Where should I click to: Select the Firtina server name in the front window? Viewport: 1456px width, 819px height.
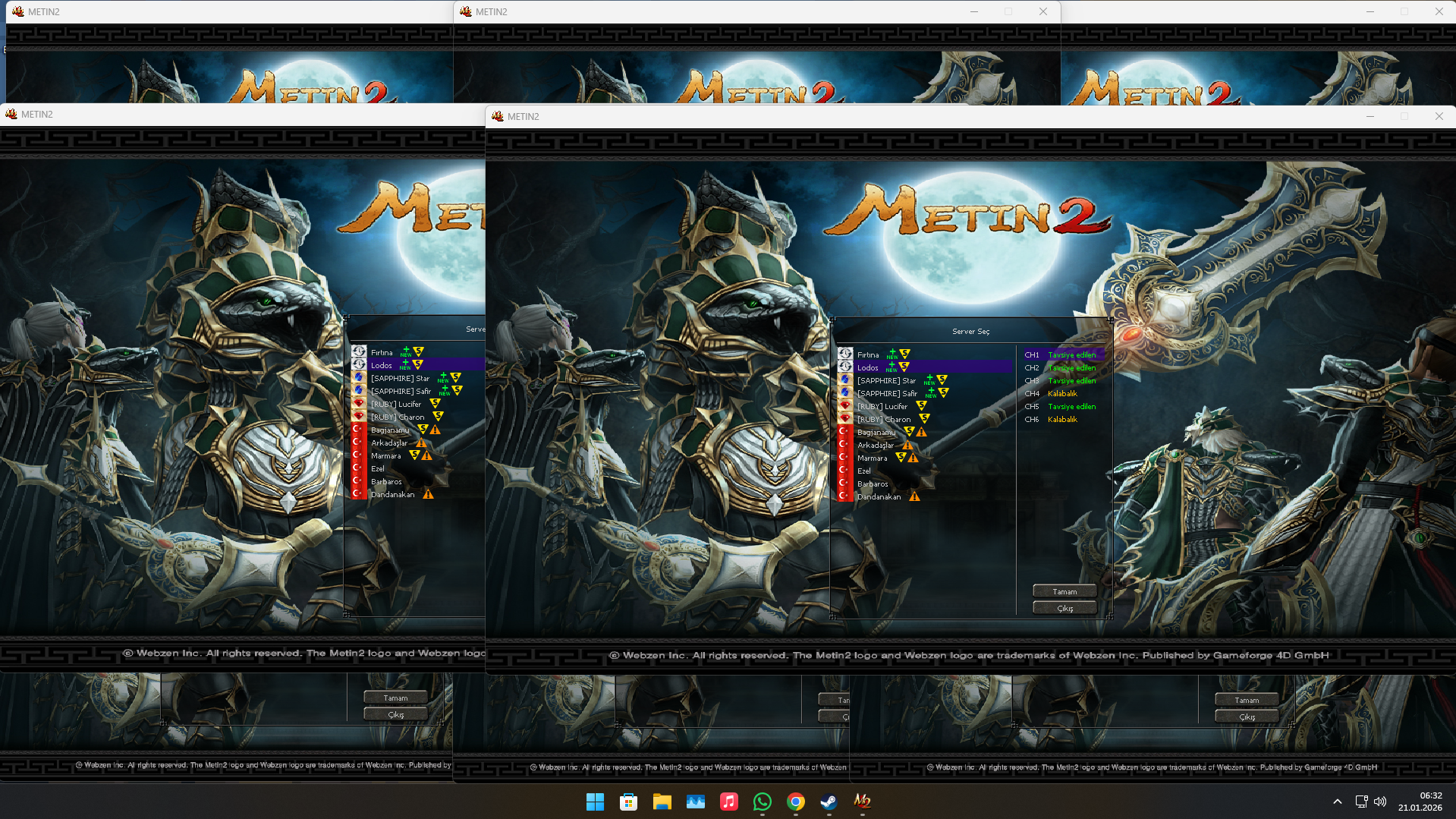868,354
